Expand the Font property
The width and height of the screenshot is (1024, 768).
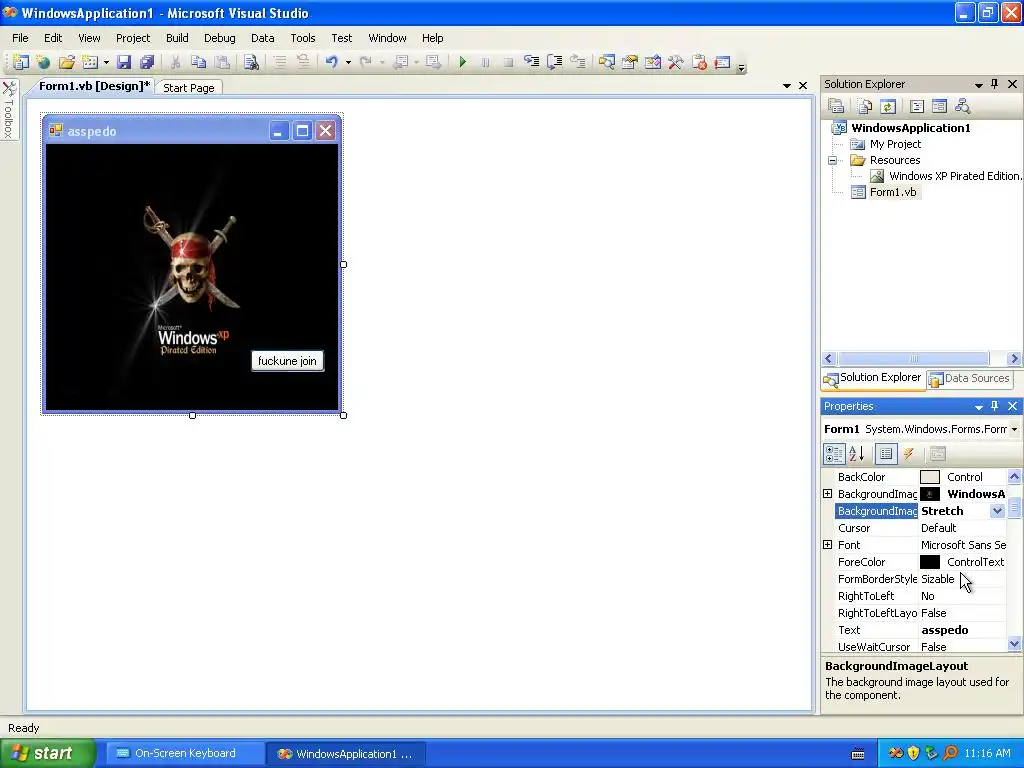tap(827, 545)
